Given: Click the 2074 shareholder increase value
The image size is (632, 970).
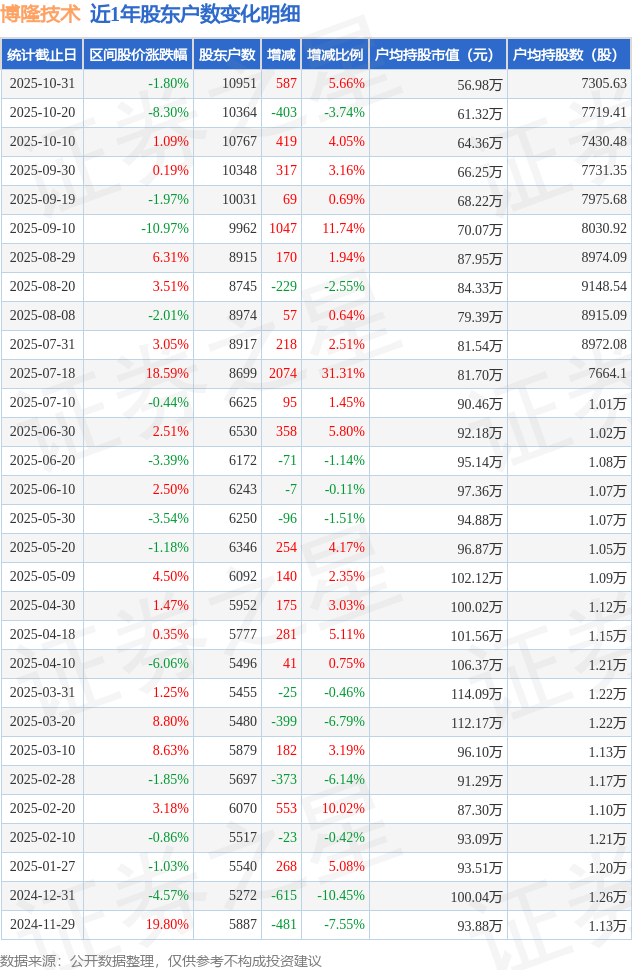Looking at the screenshot, I should pos(282,374).
